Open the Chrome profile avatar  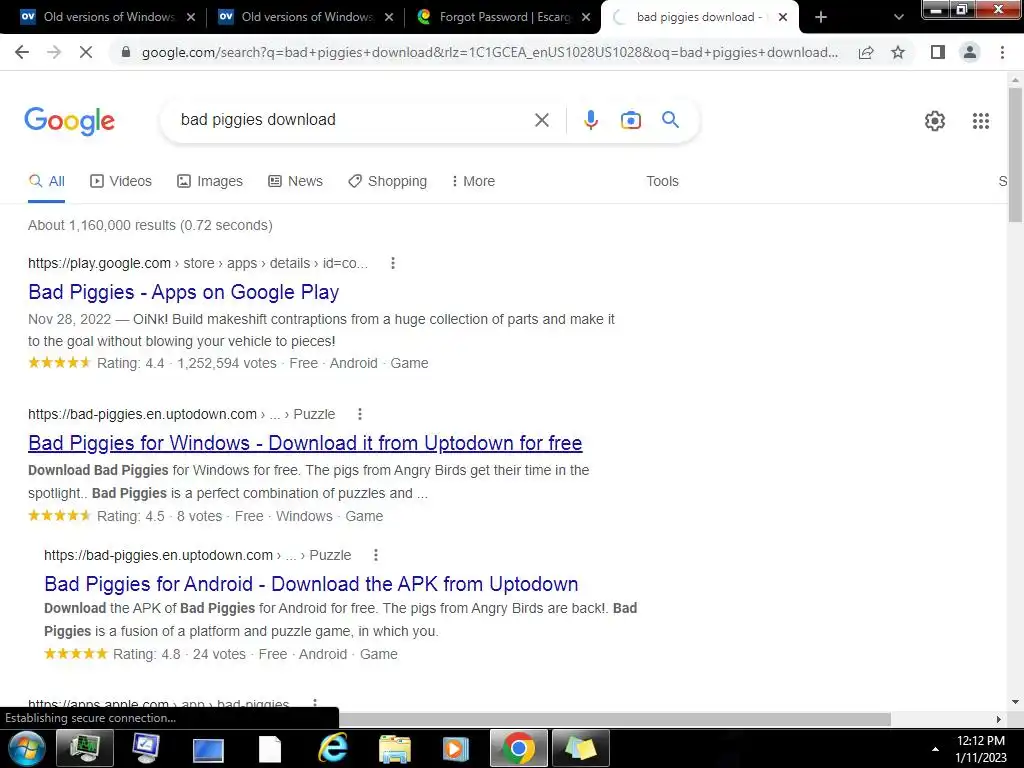coord(970,52)
